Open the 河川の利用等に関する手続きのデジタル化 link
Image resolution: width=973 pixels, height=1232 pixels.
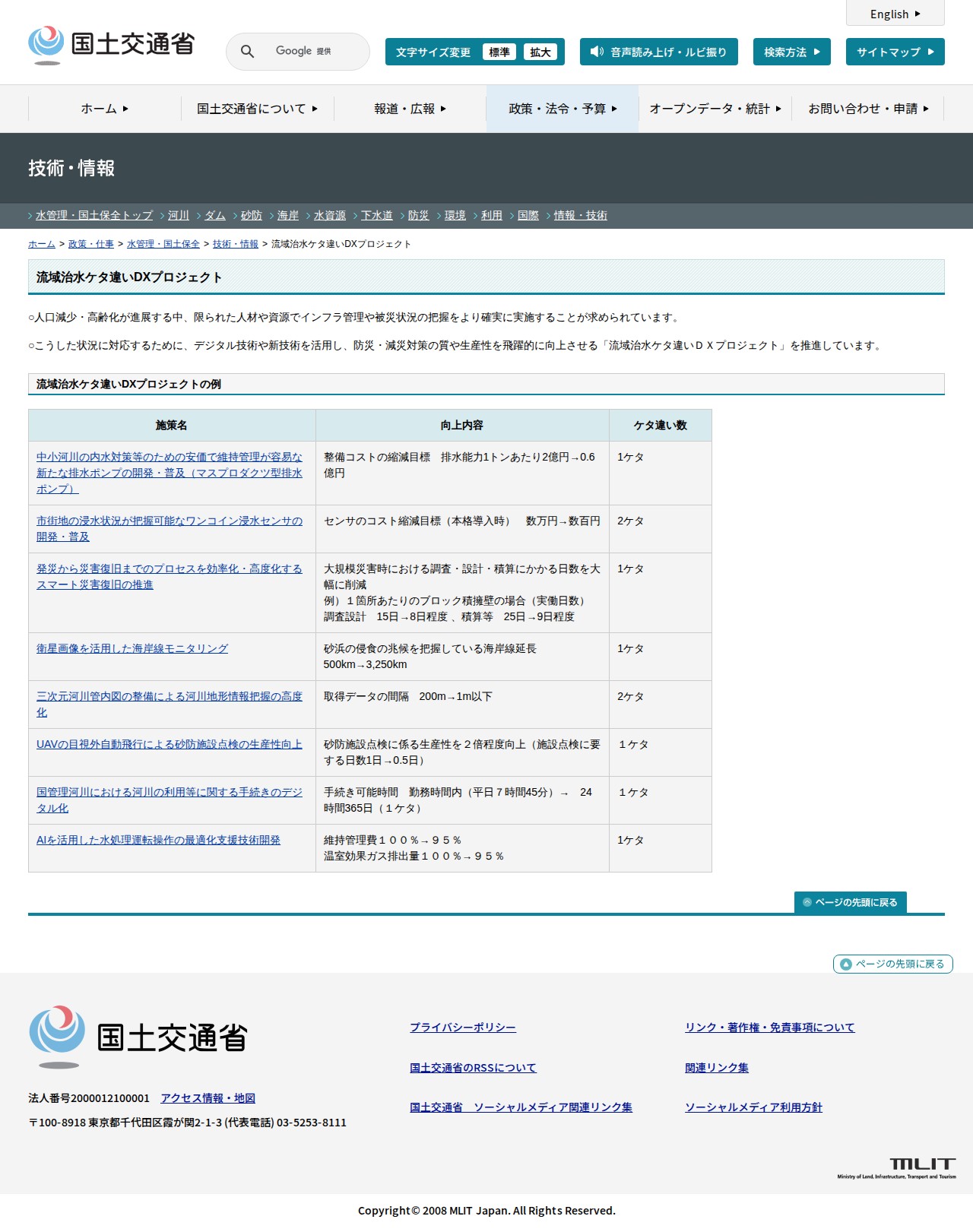tap(170, 800)
